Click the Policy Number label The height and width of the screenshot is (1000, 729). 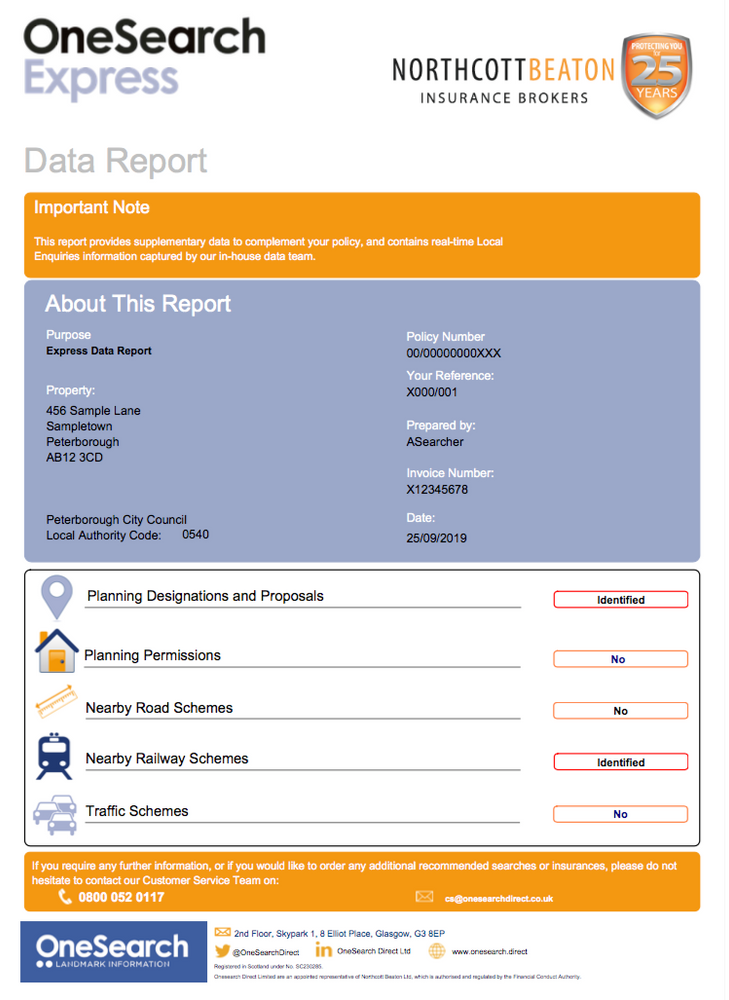445,337
